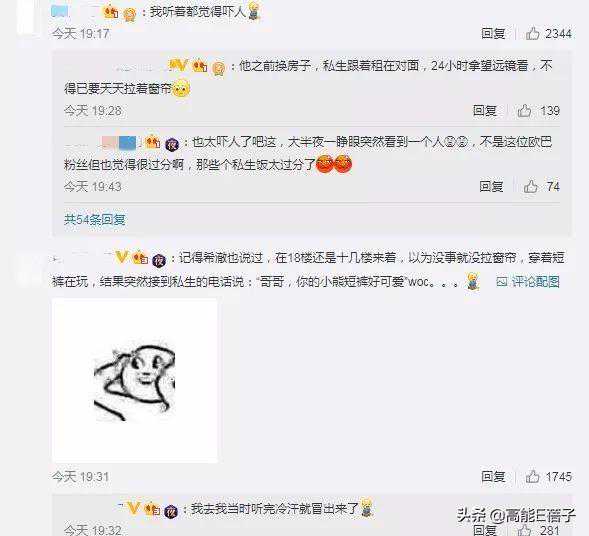Click the blurred username of the 19:43 replier

(101, 143)
